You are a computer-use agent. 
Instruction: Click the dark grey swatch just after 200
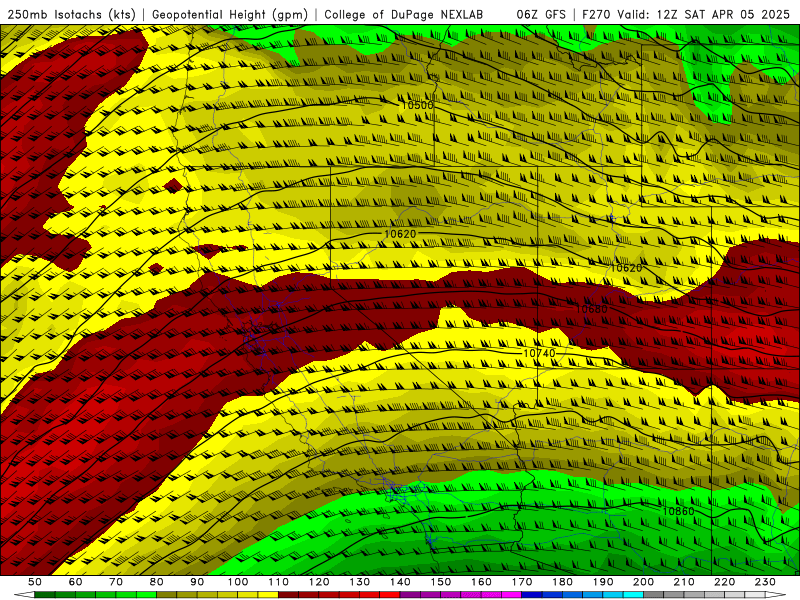[x=654, y=595]
